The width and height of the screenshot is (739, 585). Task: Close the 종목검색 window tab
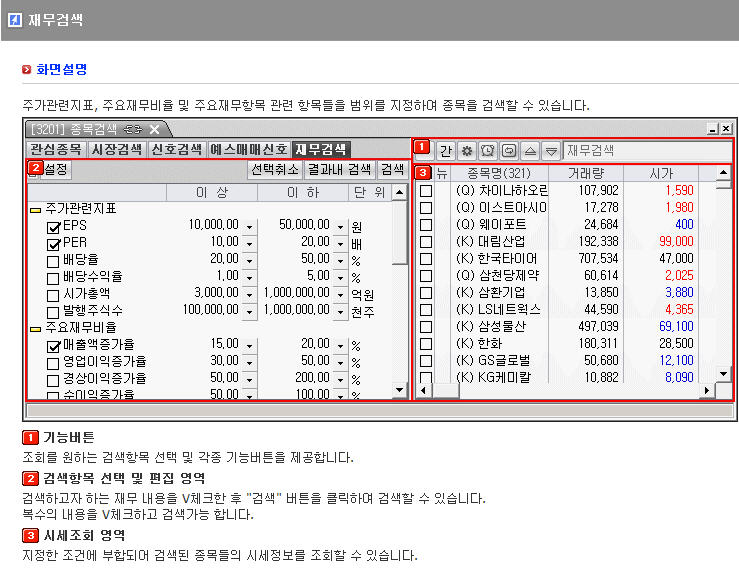pos(155,129)
